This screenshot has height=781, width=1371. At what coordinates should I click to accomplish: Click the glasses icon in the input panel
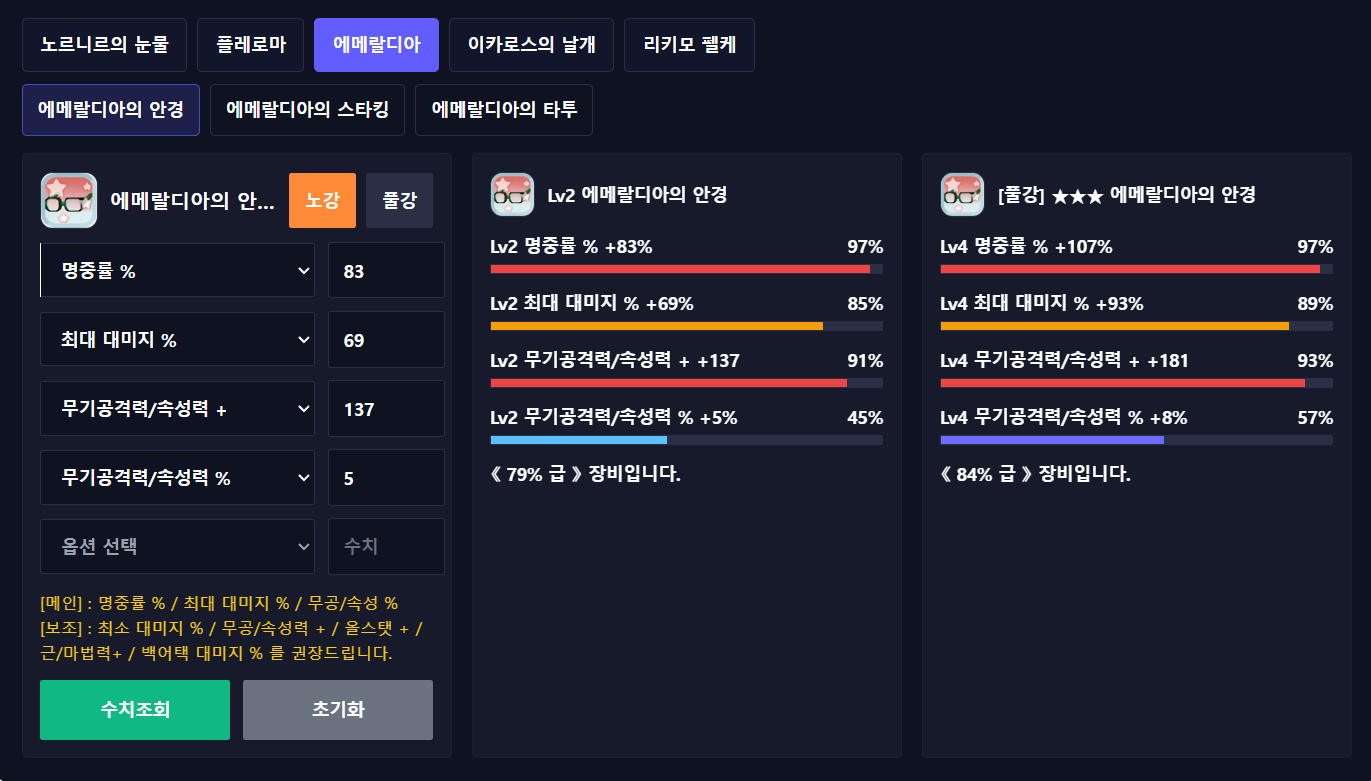click(x=69, y=200)
